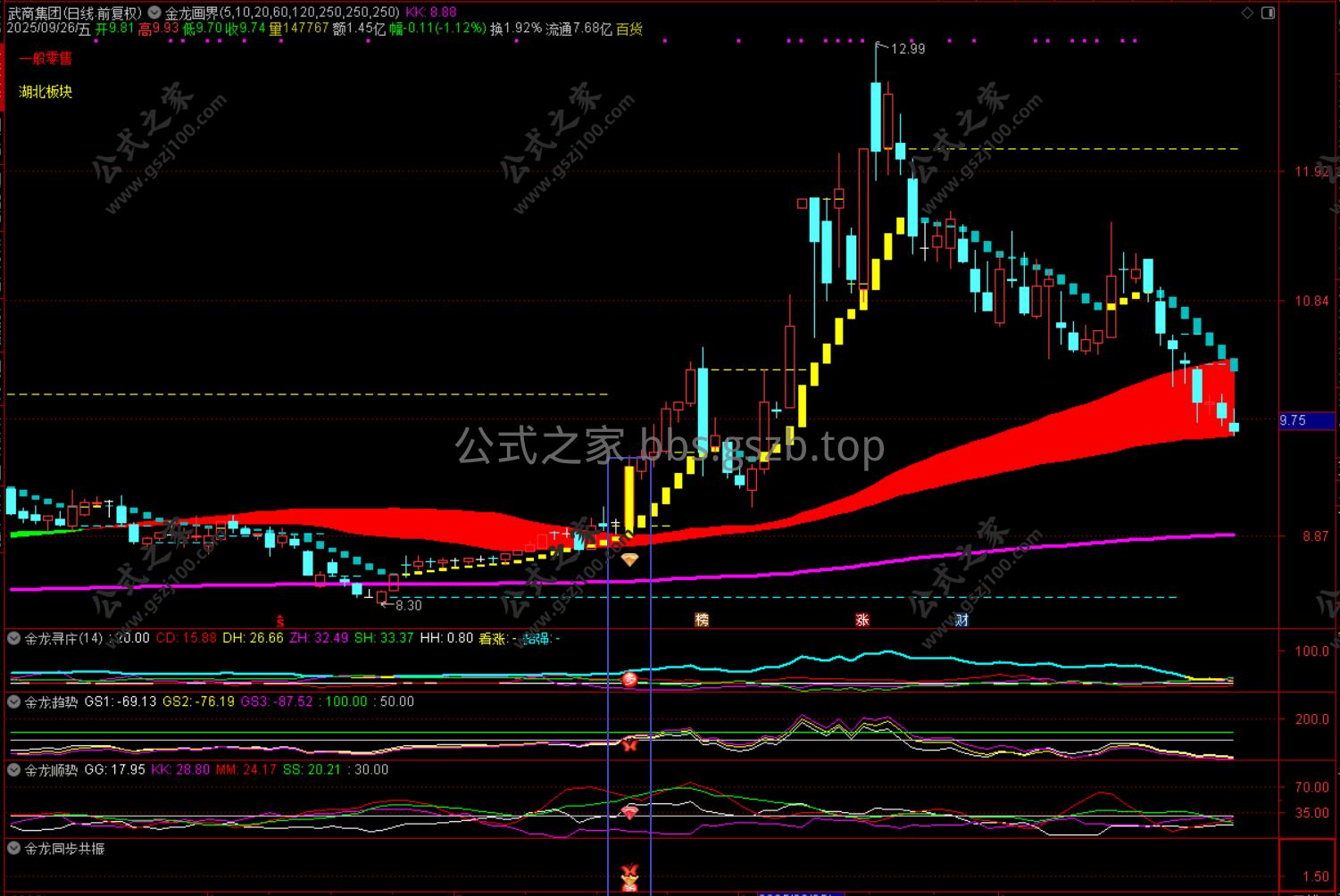The image size is (1340, 896).
Task: Open the 金龙画界 indicator dropdown arrow
Action: (155, 12)
